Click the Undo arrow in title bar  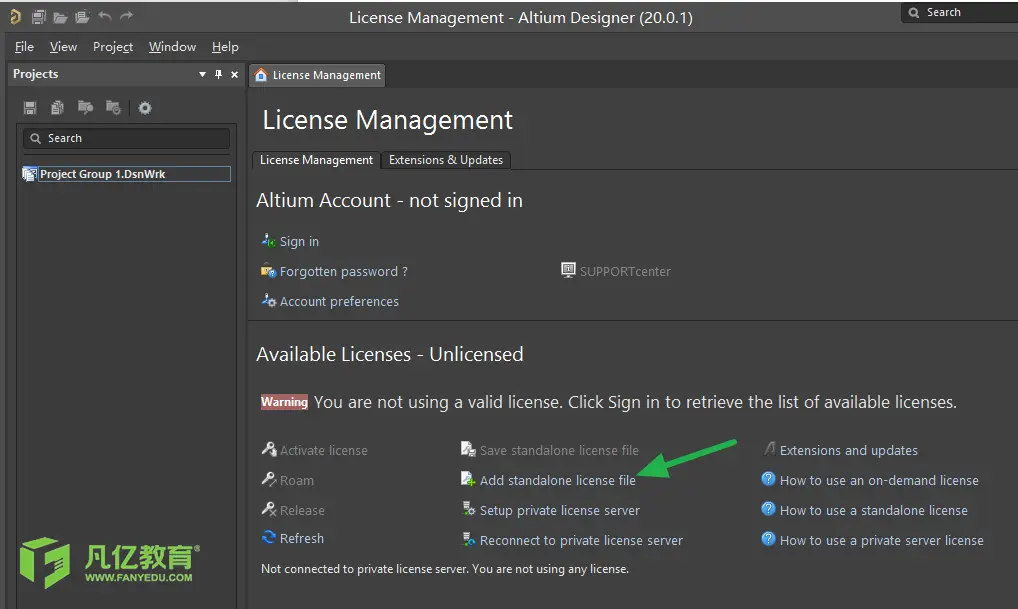(105, 16)
